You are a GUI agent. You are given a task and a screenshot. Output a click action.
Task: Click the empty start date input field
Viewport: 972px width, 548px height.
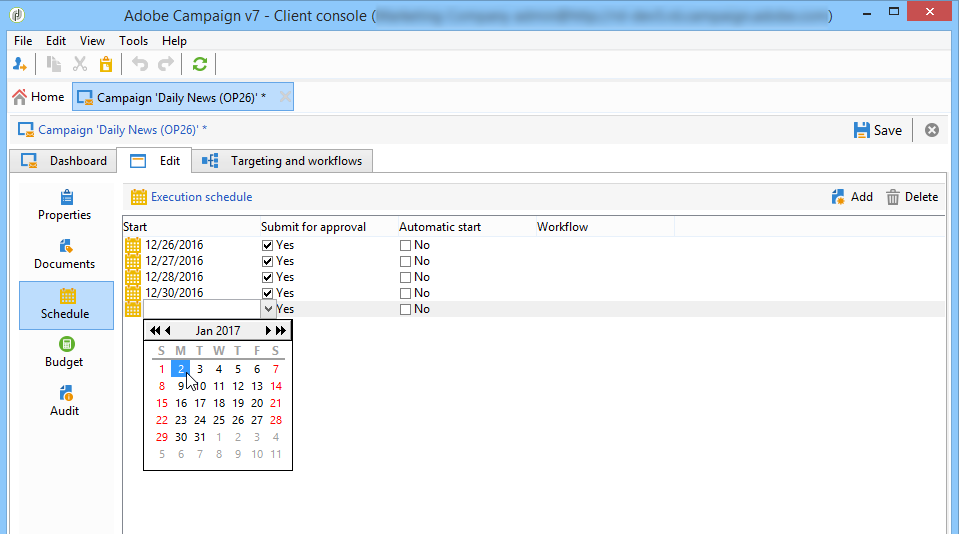pyautogui.click(x=202, y=309)
